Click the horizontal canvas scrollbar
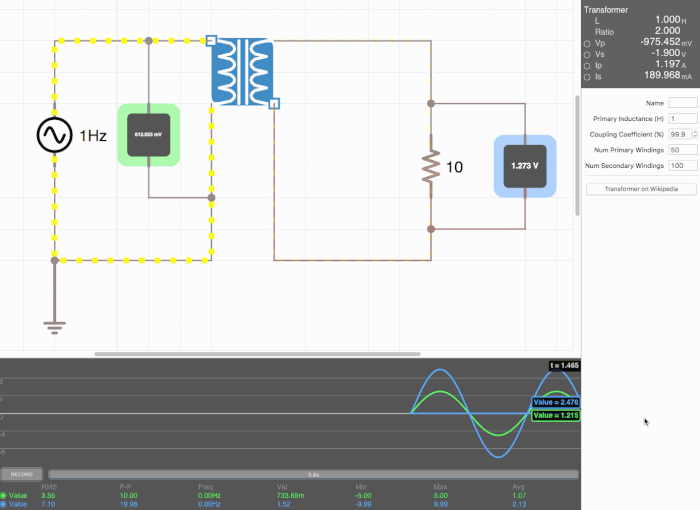700x510 pixels. coord(255,354)
